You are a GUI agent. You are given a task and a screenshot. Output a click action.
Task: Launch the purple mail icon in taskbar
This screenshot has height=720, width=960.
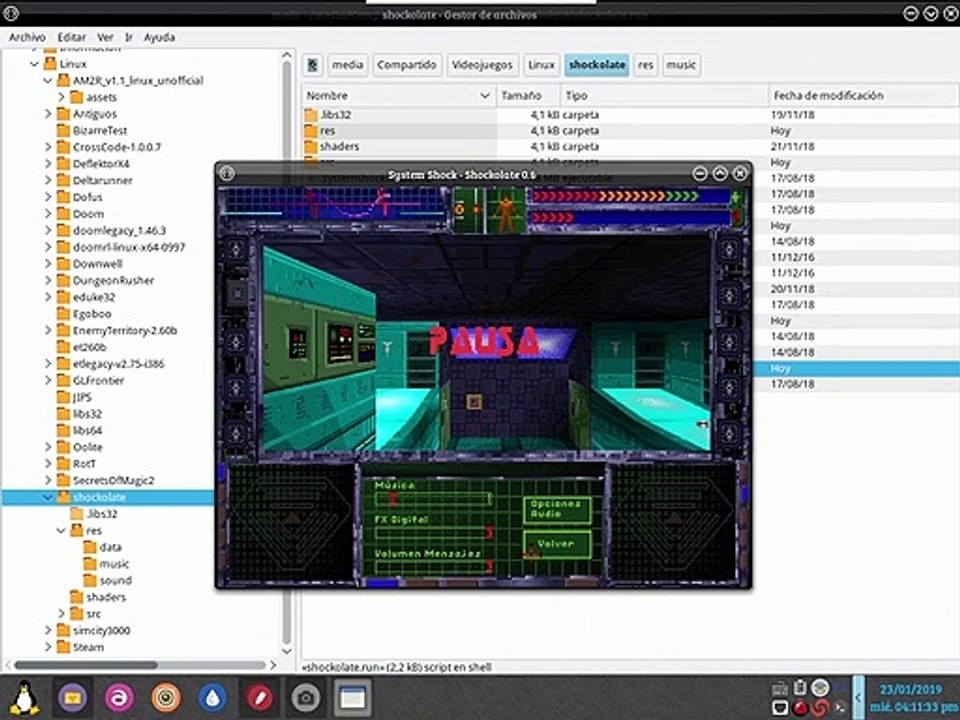point(72,697)
